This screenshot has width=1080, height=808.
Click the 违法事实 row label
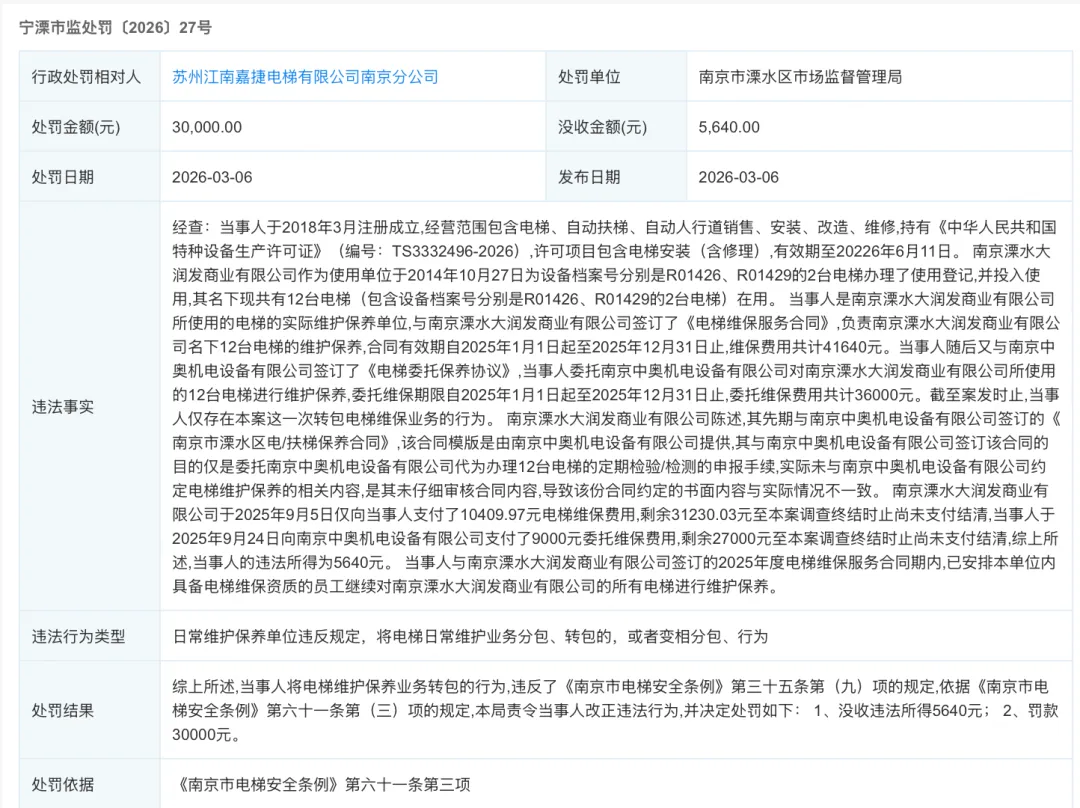[x=63, y=407]
